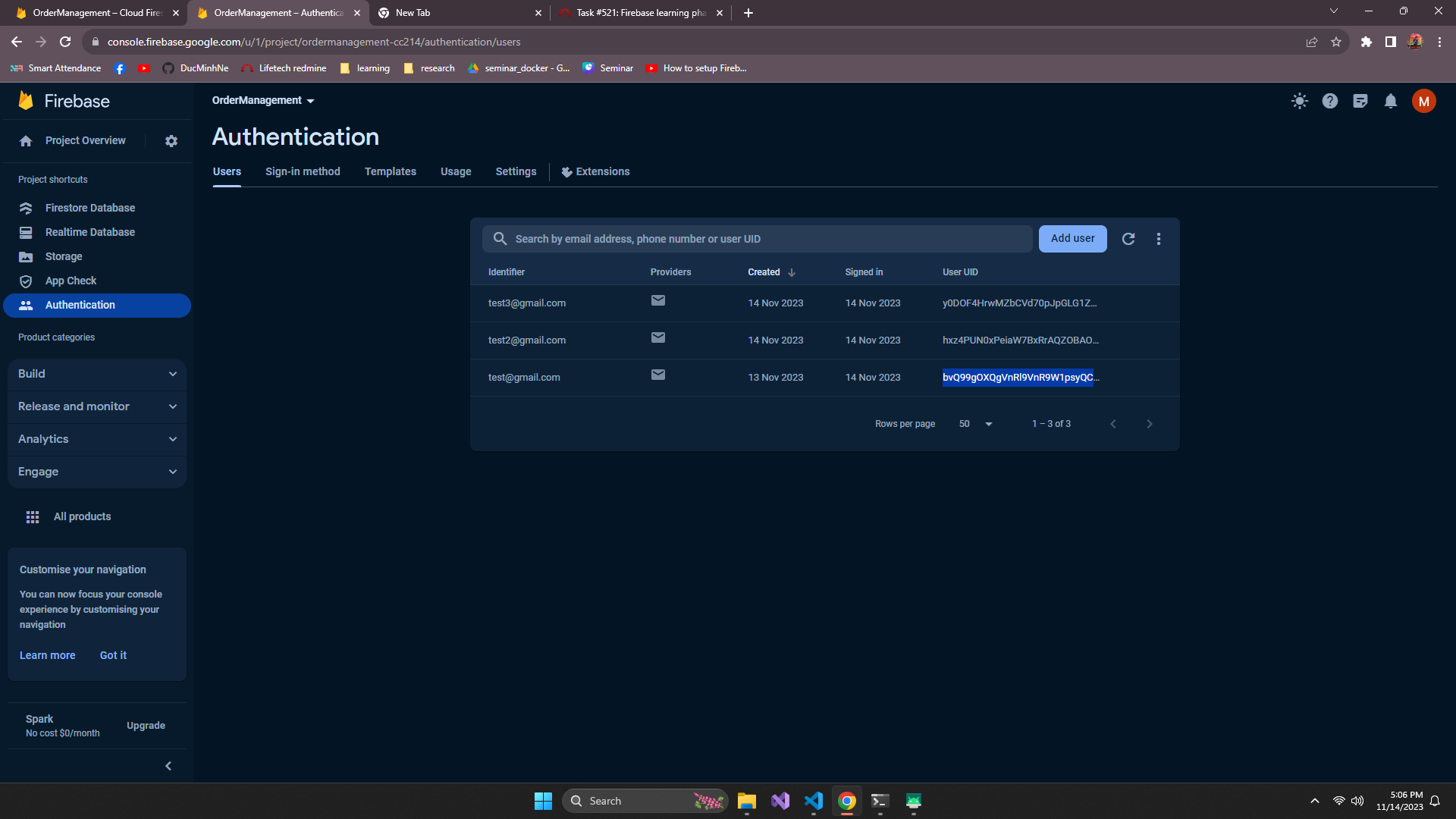Viewport: 1456px width, 819px height.
Task: Click the Learn more link
Action: point(47,655)
